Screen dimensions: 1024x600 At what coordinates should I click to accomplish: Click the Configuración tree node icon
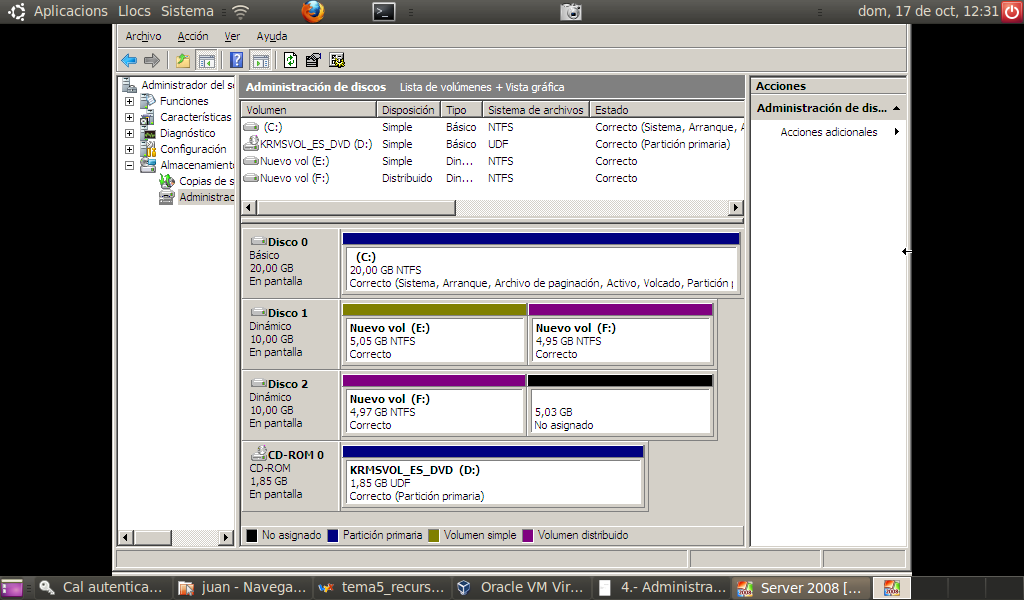[x=148, y=149]
